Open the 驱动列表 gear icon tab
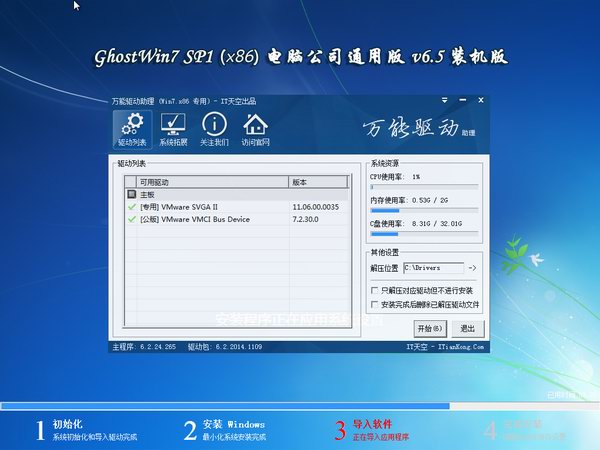600x450 pixels. [x=132, y=129]
